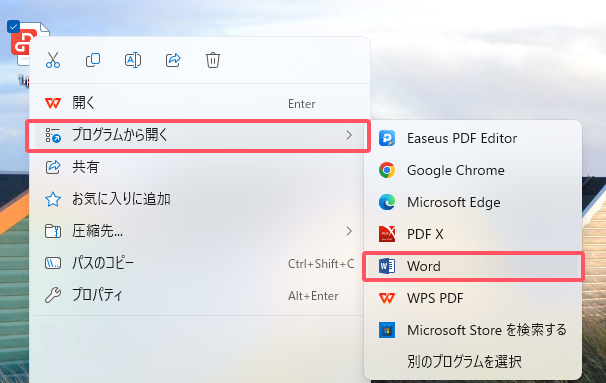Click share icon beside 共有
The height and width of the screenshot is (383, 606).
(x=53, y=167)
